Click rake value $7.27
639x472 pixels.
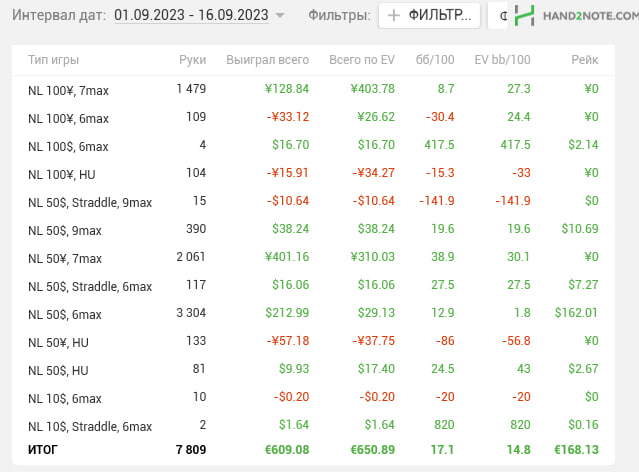(584, 285)
